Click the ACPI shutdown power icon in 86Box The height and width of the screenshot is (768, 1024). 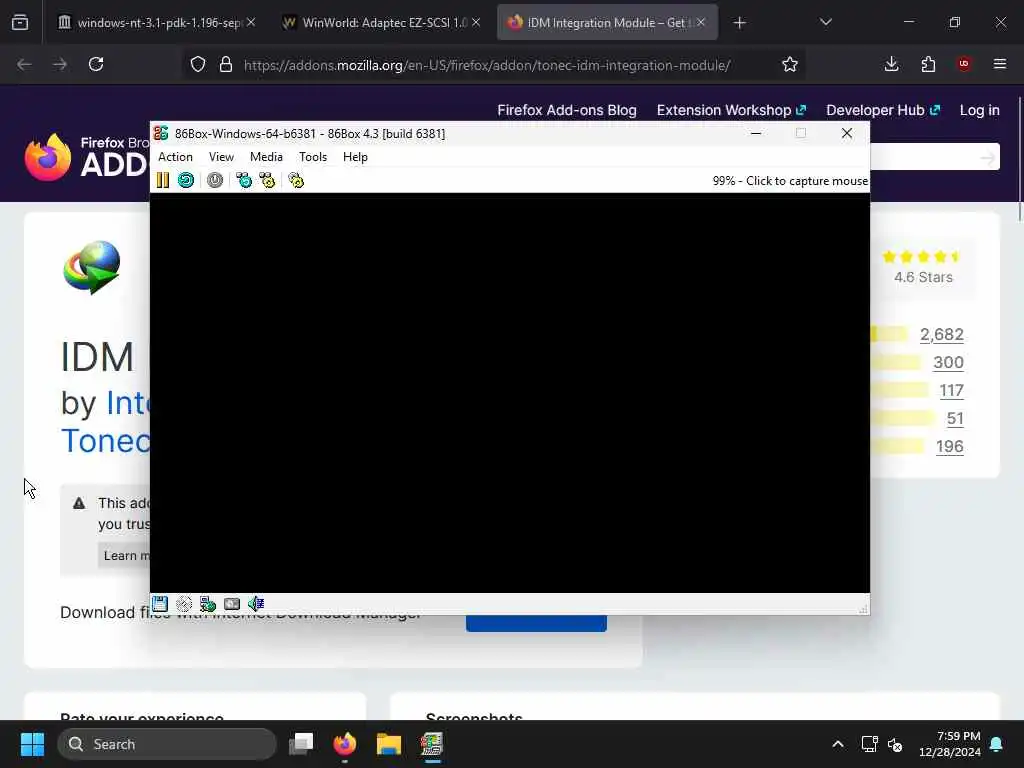[215, 180]
